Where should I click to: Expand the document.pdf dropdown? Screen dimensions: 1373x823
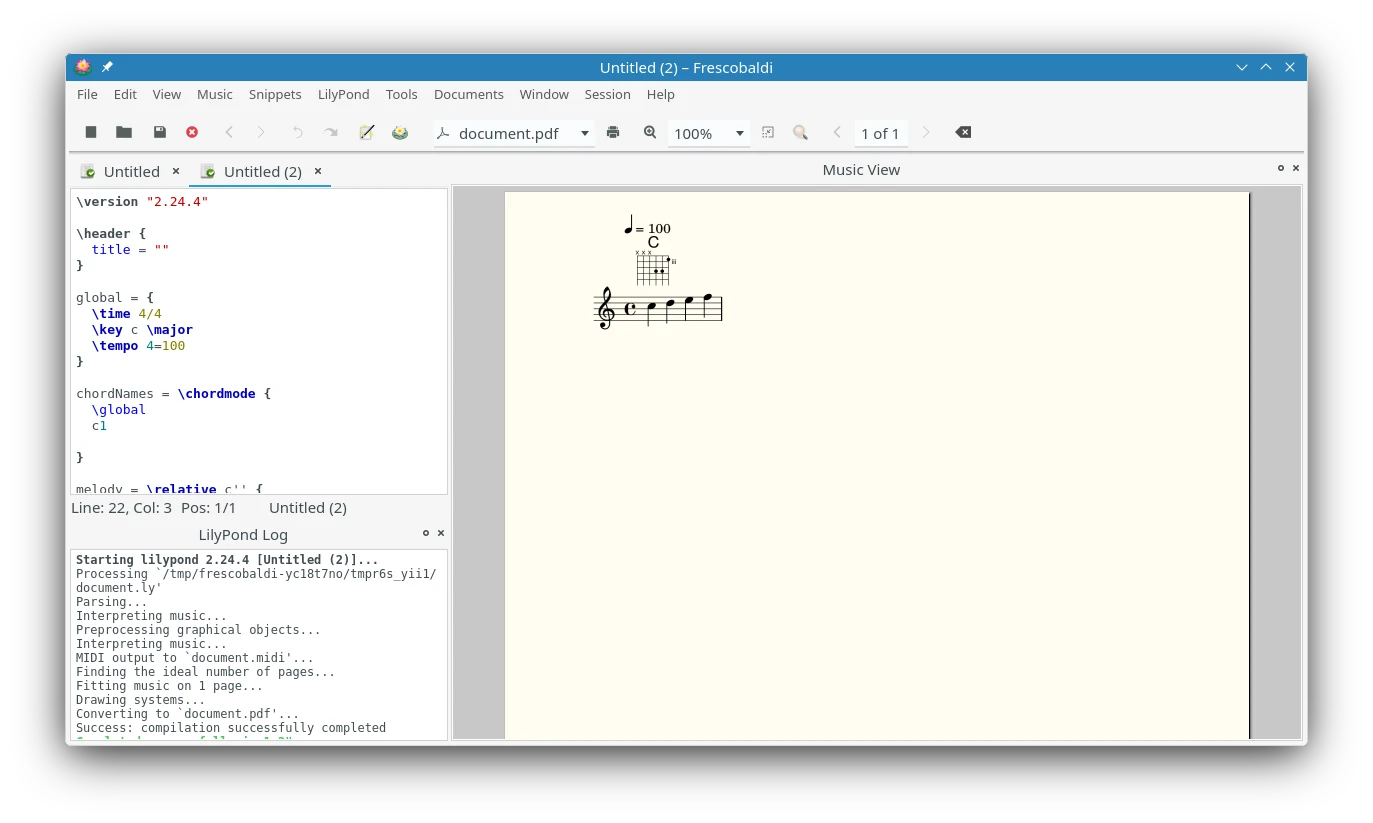[584, 133]
